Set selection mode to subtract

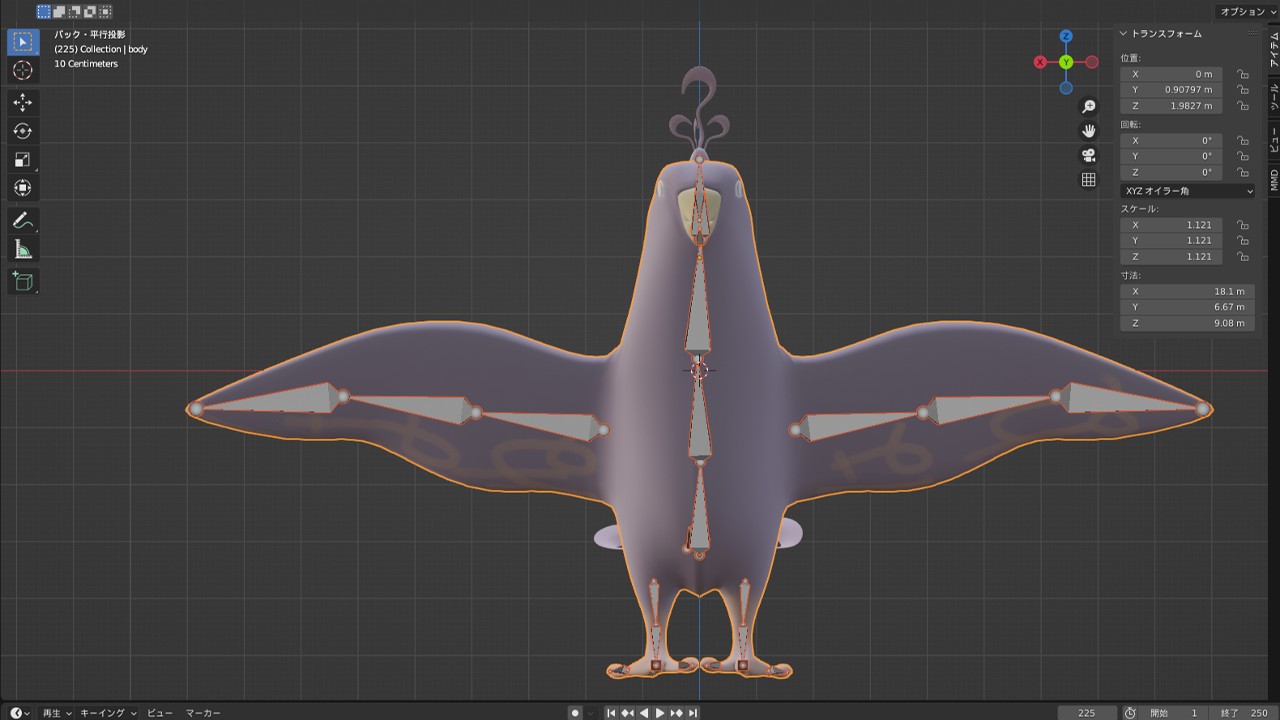click(75, 12)
